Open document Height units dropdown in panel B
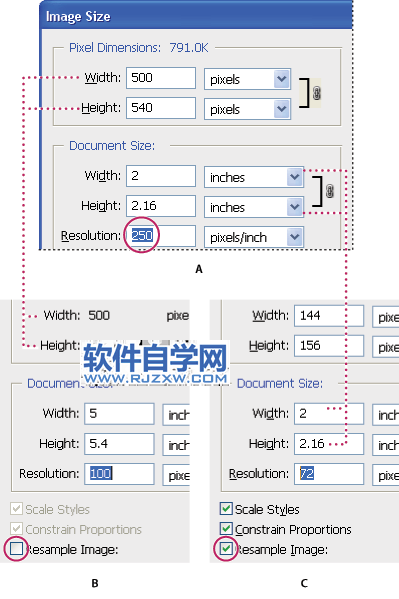This screenshot has width=399, height=599. pos(176,445)
